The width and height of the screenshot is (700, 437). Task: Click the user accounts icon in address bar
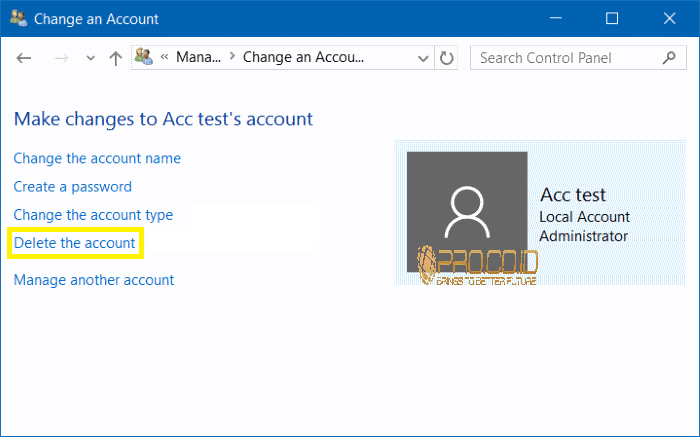pyautogui.click(x=144, y=57)
